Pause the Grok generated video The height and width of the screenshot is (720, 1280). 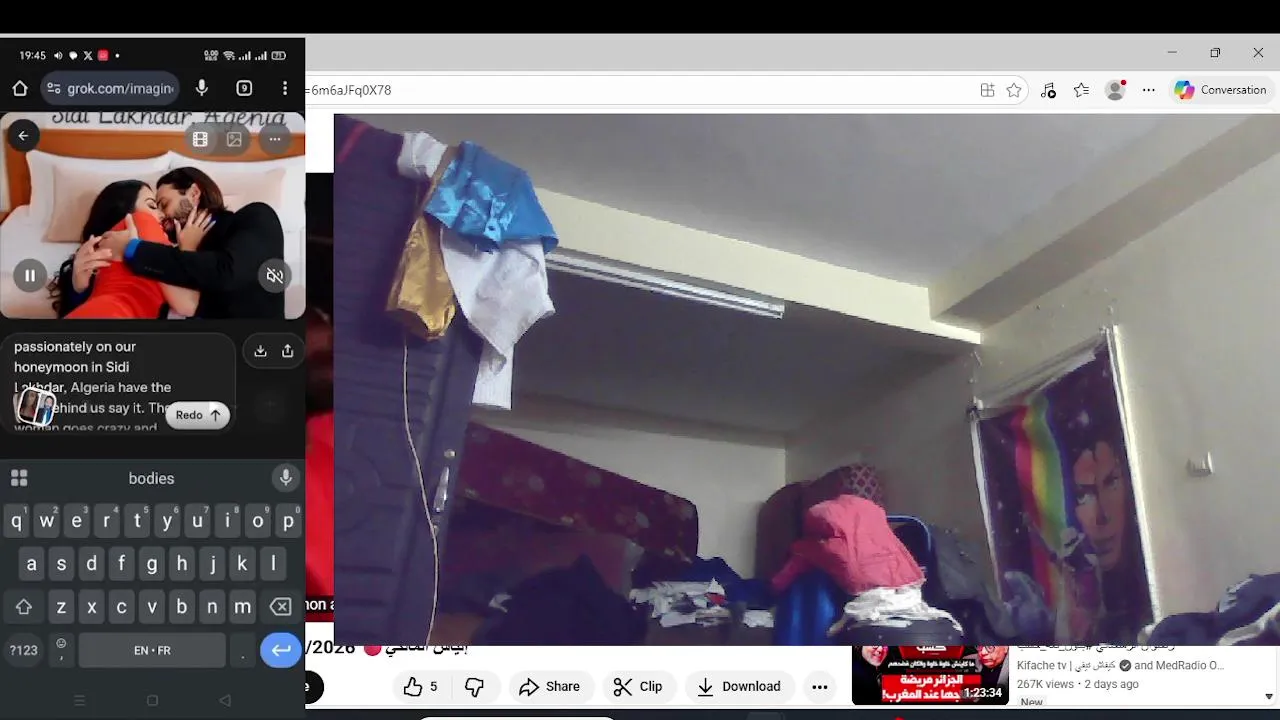click(x=30, y=275)
